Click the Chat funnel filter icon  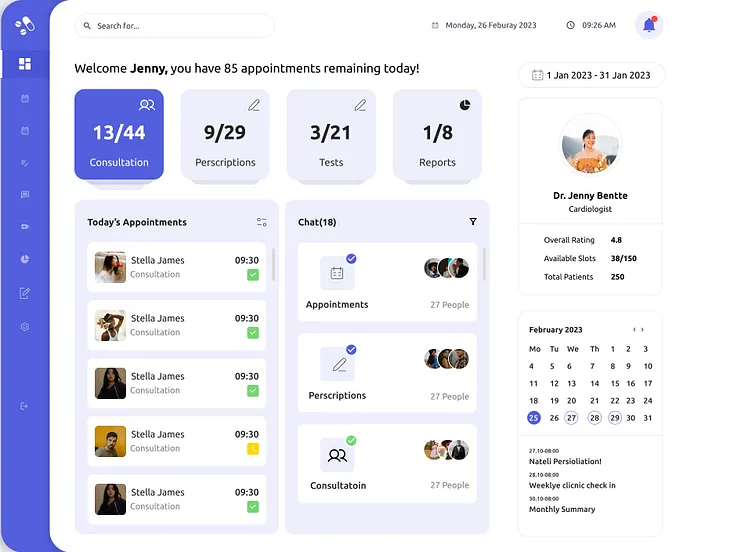pos(473,222)
